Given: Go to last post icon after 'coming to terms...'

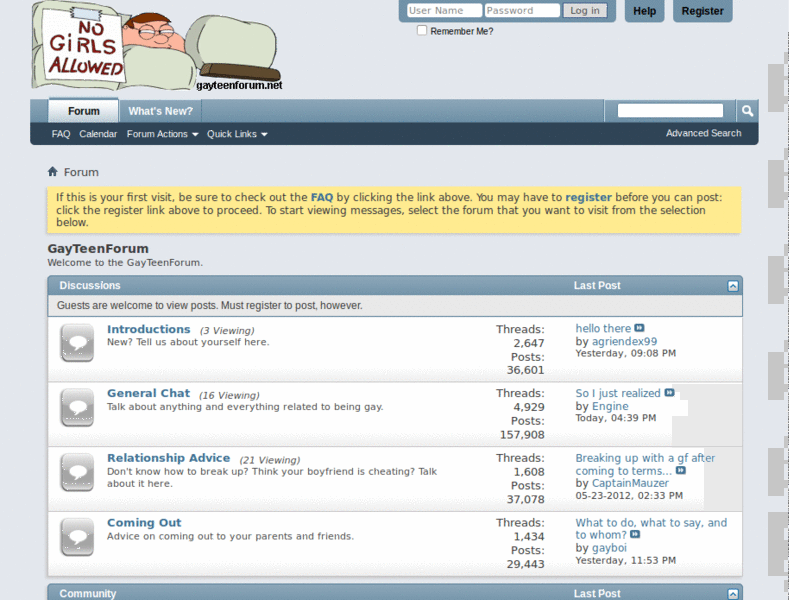Looking at the screenshot, I should coord(681,470).
